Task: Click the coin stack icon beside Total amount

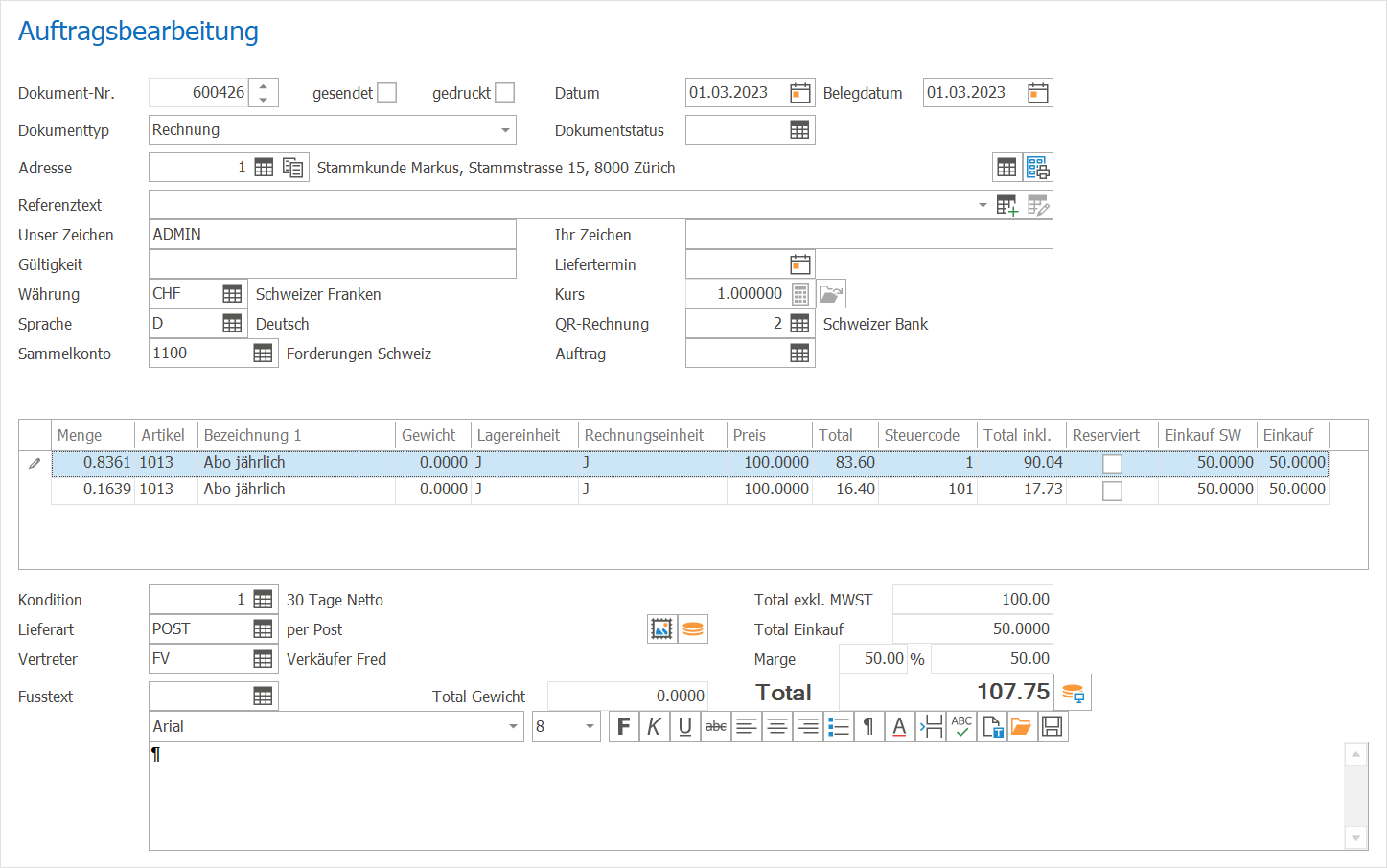Action: point(1073,693)
